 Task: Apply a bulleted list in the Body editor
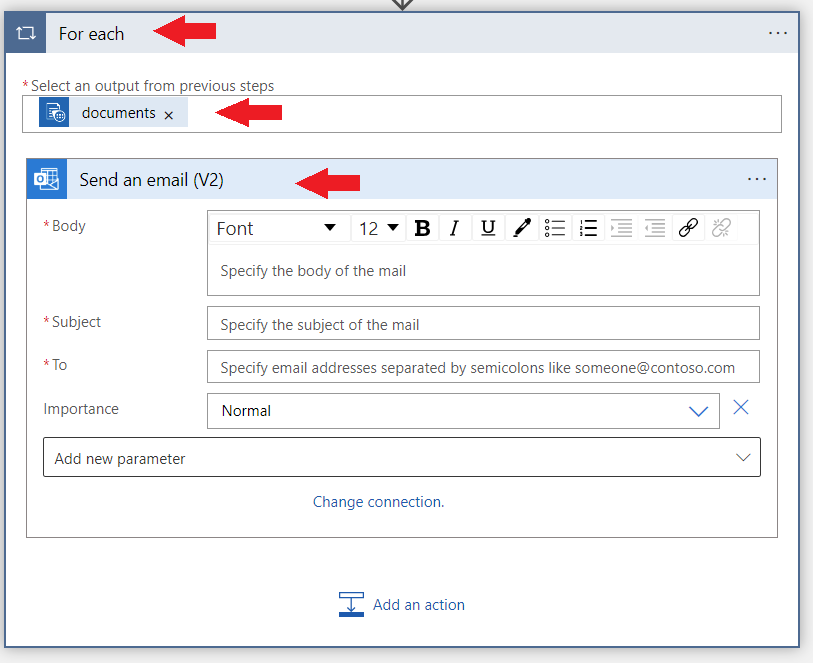pos(554,228)
